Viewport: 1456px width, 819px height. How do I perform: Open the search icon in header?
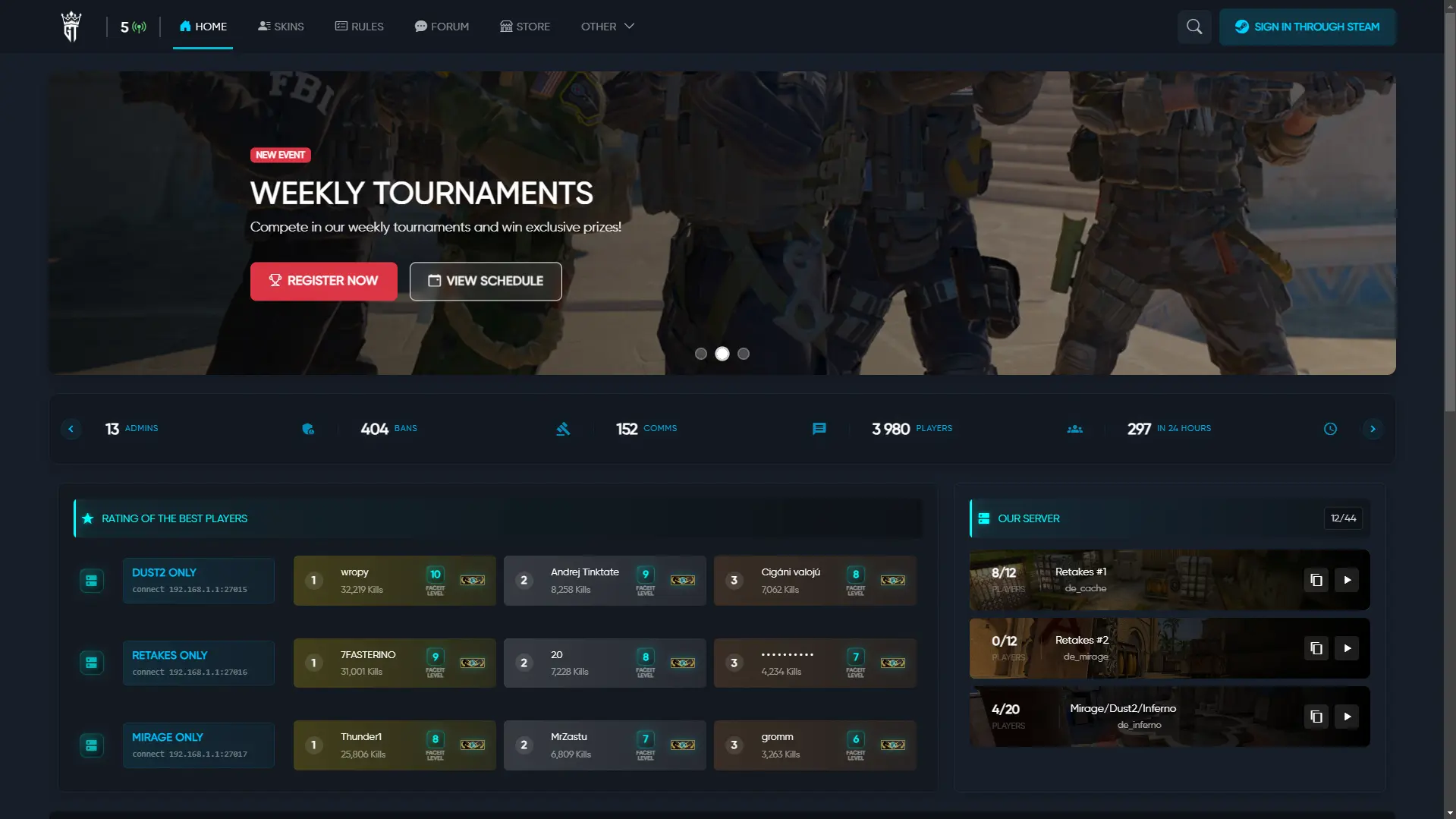[x=1194, y=27]
